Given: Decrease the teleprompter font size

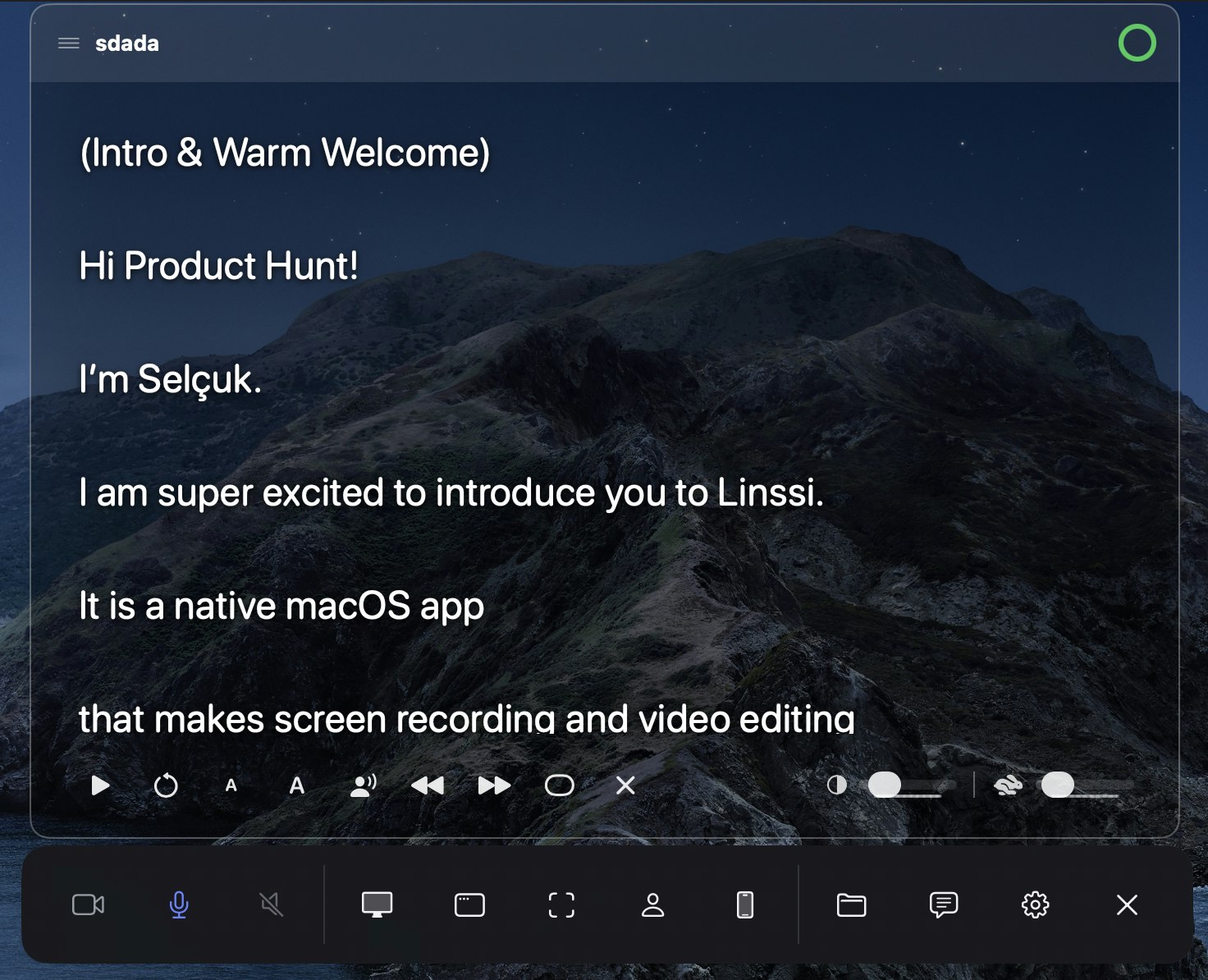Looking at the screenshot, I should [231, 785].
